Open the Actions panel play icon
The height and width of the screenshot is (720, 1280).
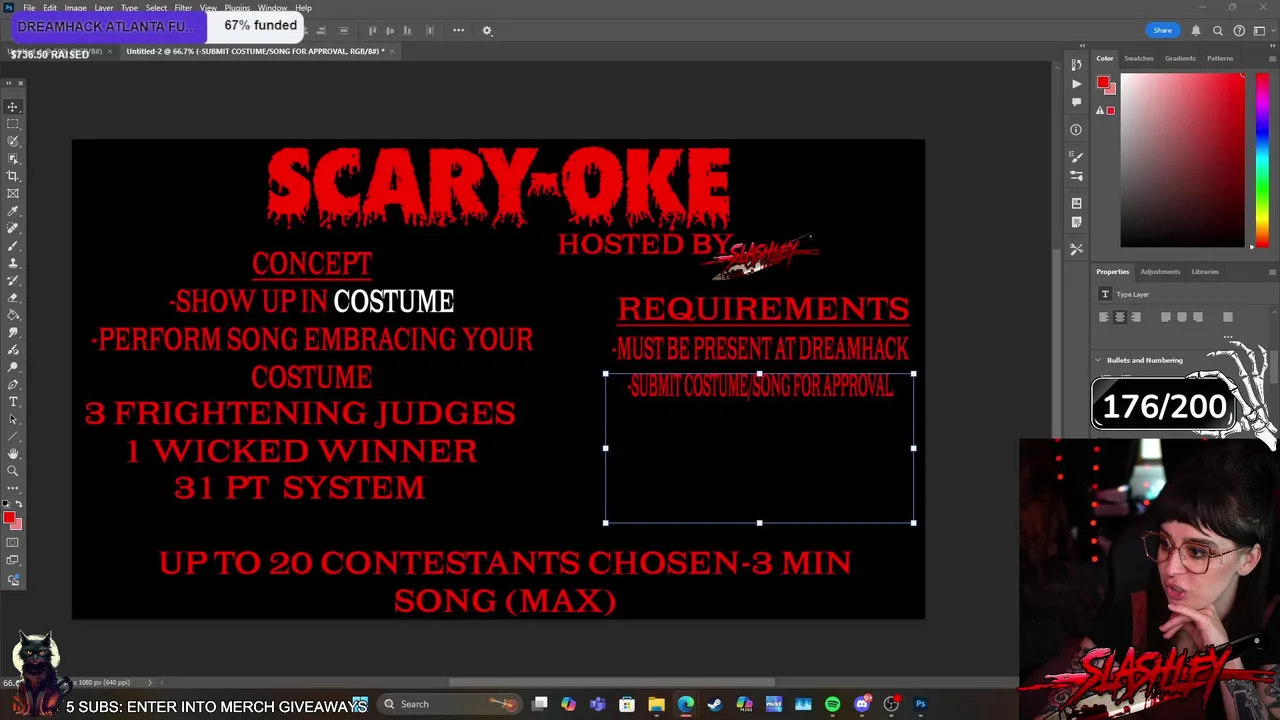click(1076, 84)
